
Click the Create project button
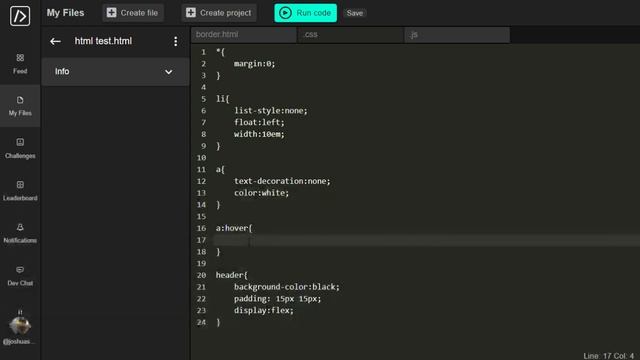click(219, 13)
